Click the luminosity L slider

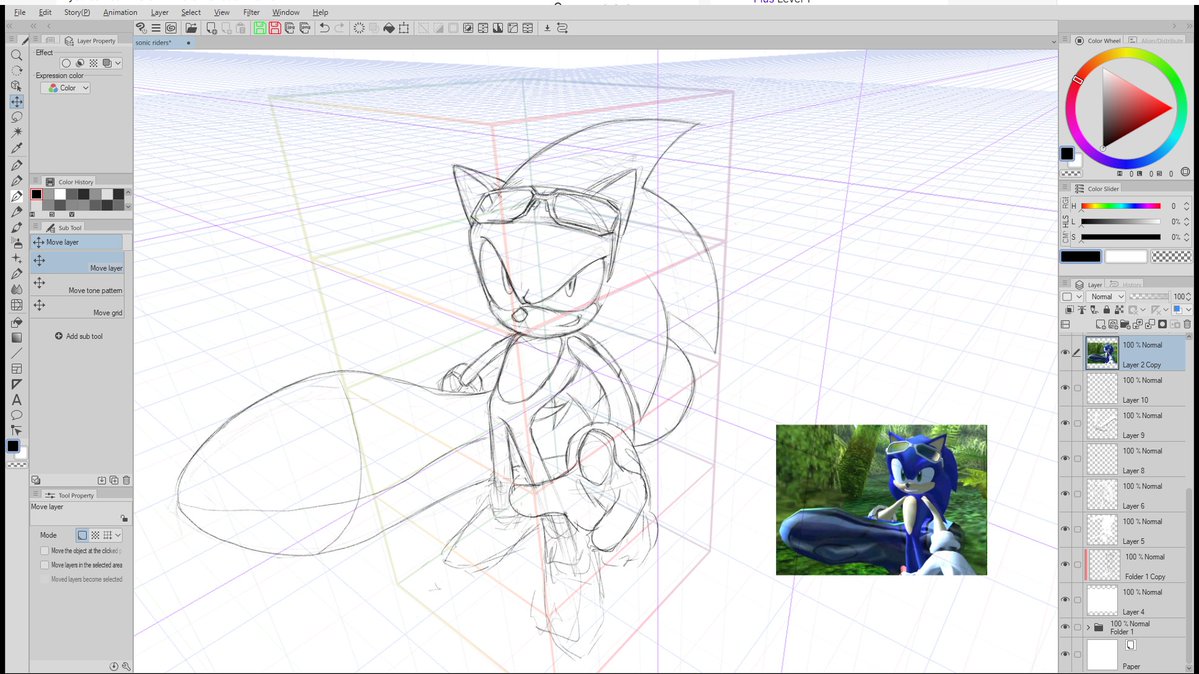pos(1120,222)
